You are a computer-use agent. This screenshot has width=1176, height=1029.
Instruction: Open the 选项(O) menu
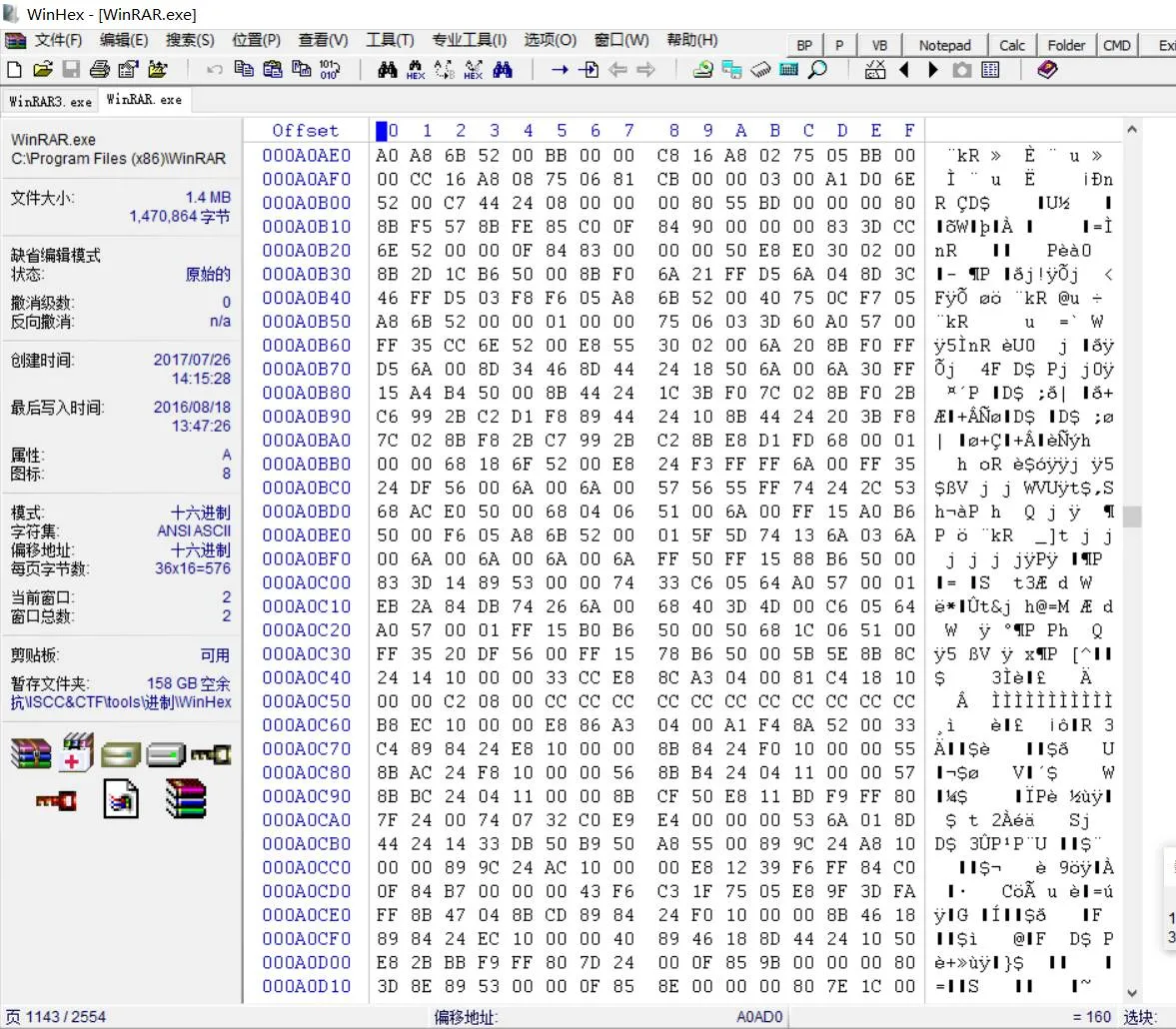point(550,40)
